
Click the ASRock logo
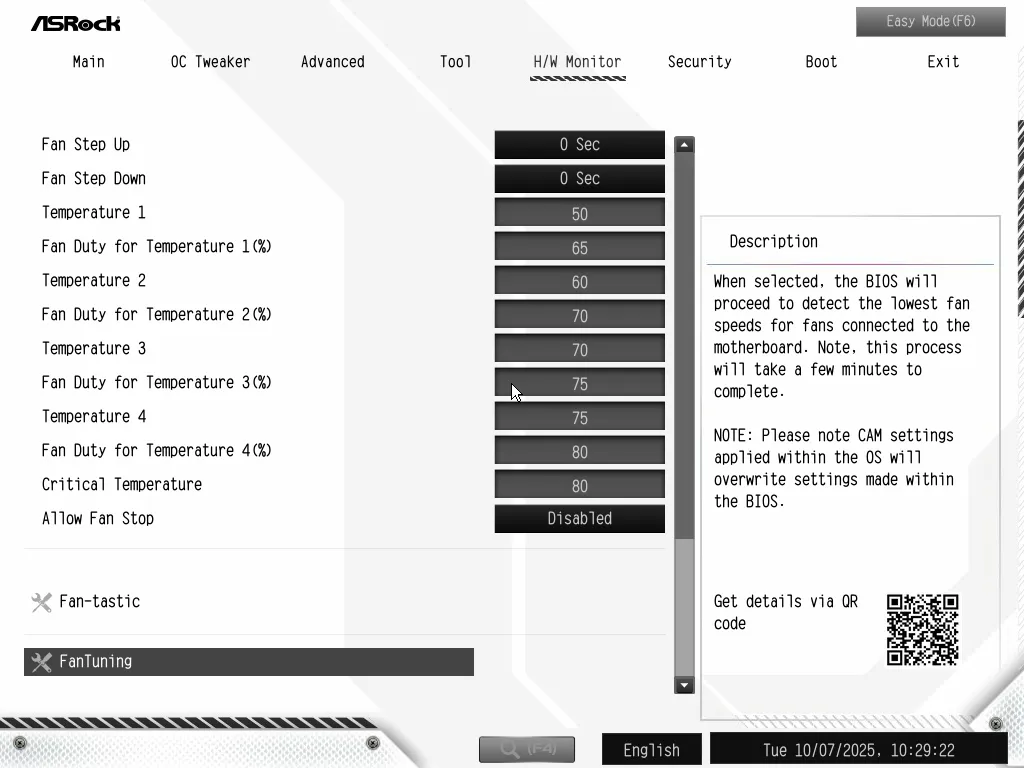point(75,22)
